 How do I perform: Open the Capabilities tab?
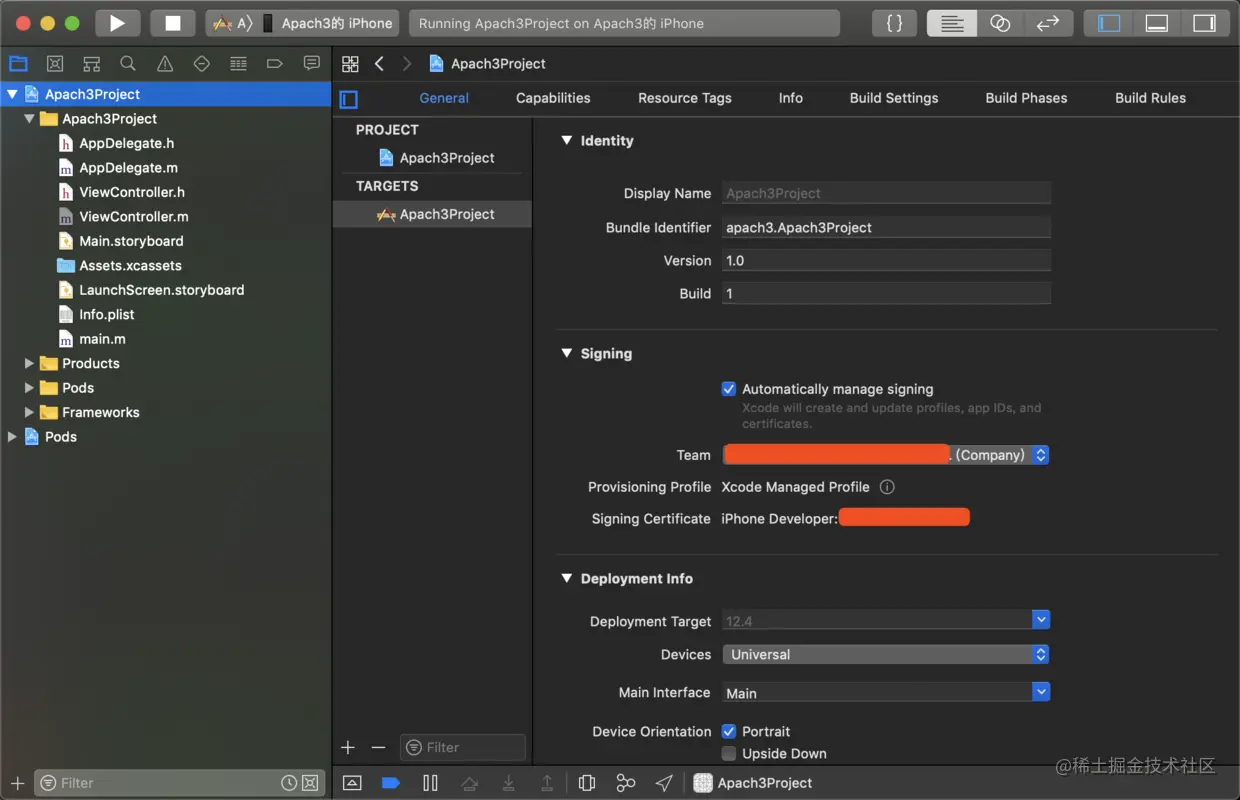tap(553, 98)
